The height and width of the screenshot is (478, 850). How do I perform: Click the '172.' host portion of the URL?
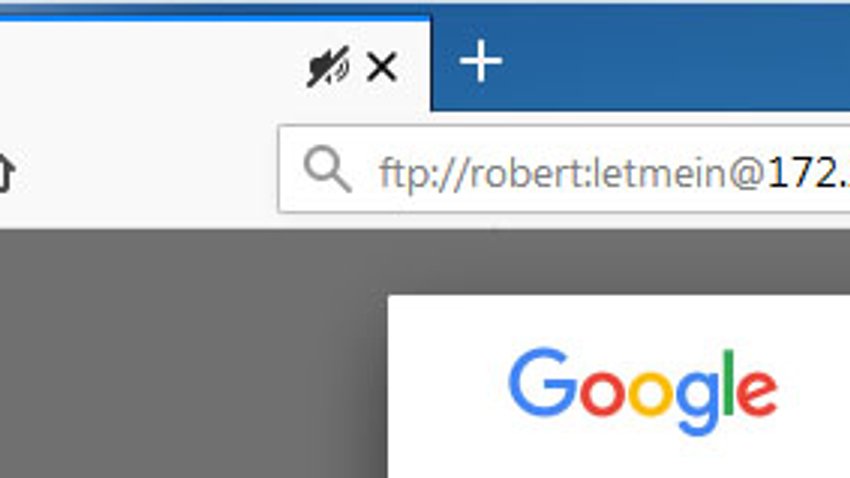808,173
